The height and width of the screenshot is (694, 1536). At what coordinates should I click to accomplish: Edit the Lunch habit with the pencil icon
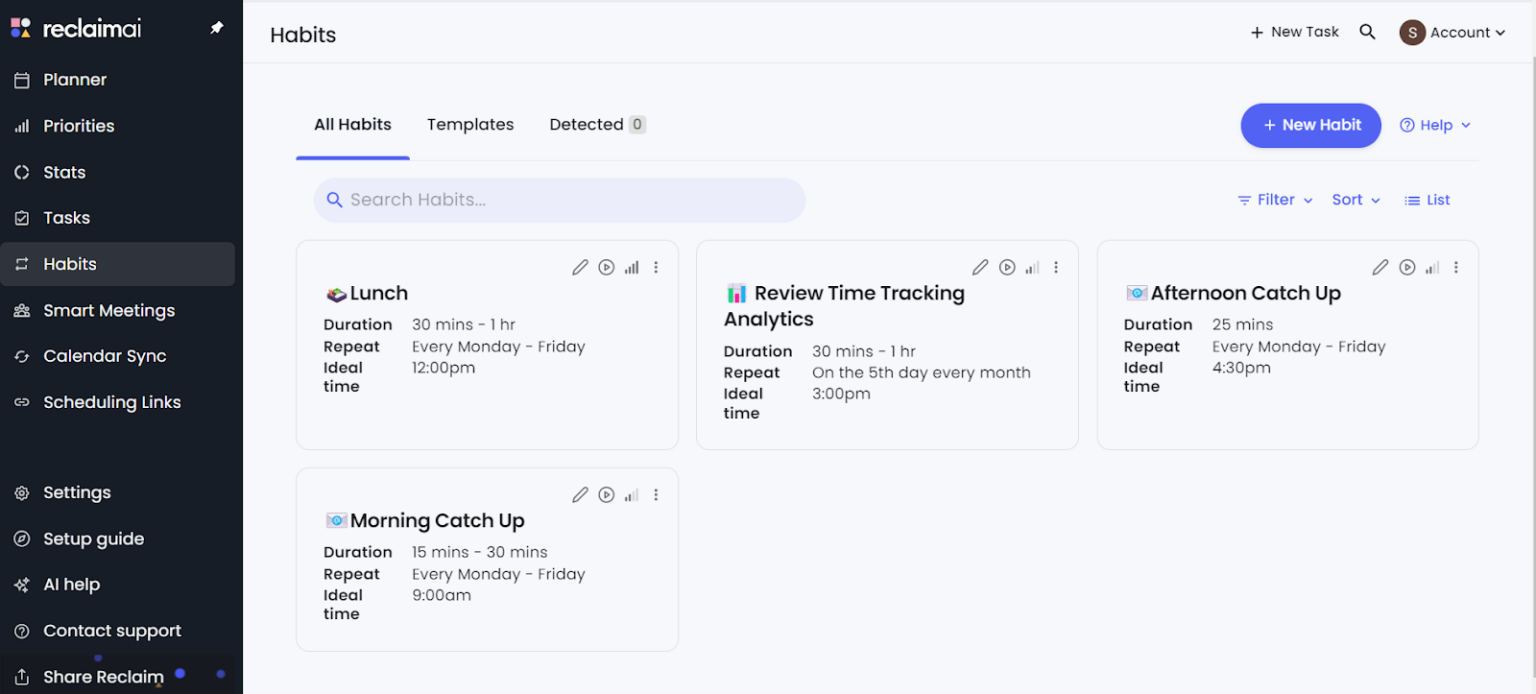[x=580, y=267]
